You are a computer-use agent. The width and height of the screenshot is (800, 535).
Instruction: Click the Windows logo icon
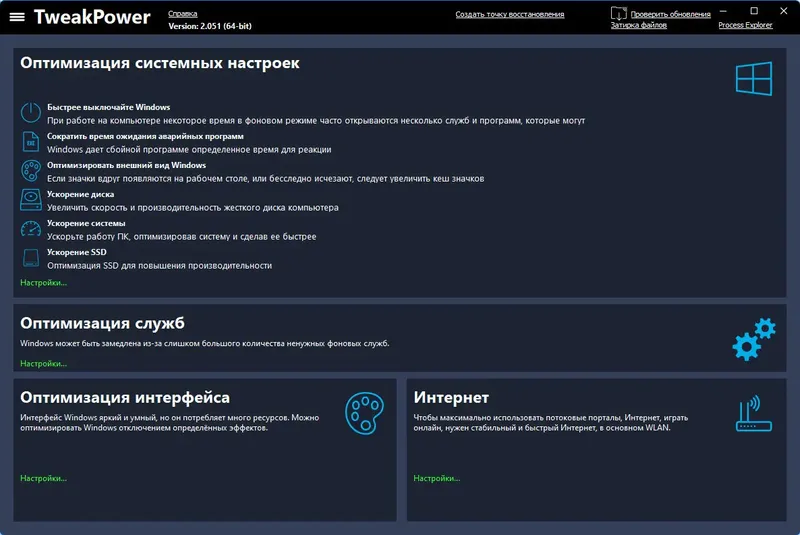(x=753, y=77)
